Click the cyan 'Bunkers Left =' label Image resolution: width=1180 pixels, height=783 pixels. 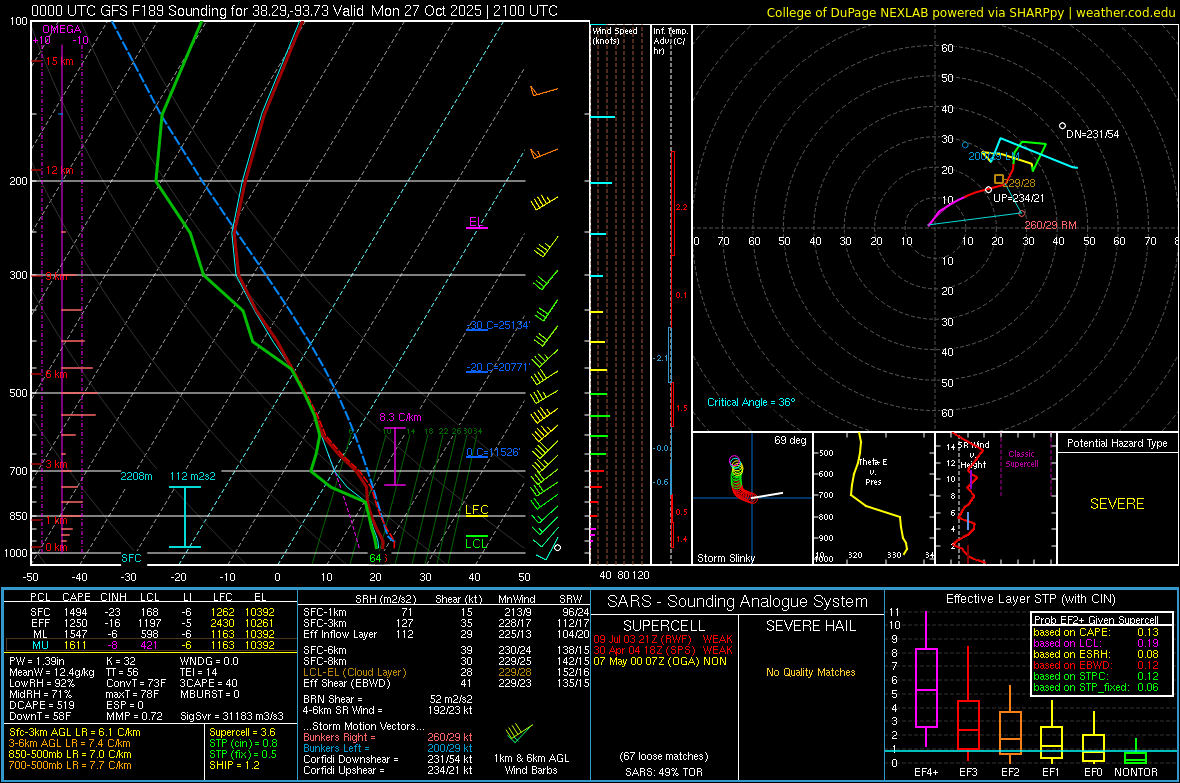coord(336,748)
